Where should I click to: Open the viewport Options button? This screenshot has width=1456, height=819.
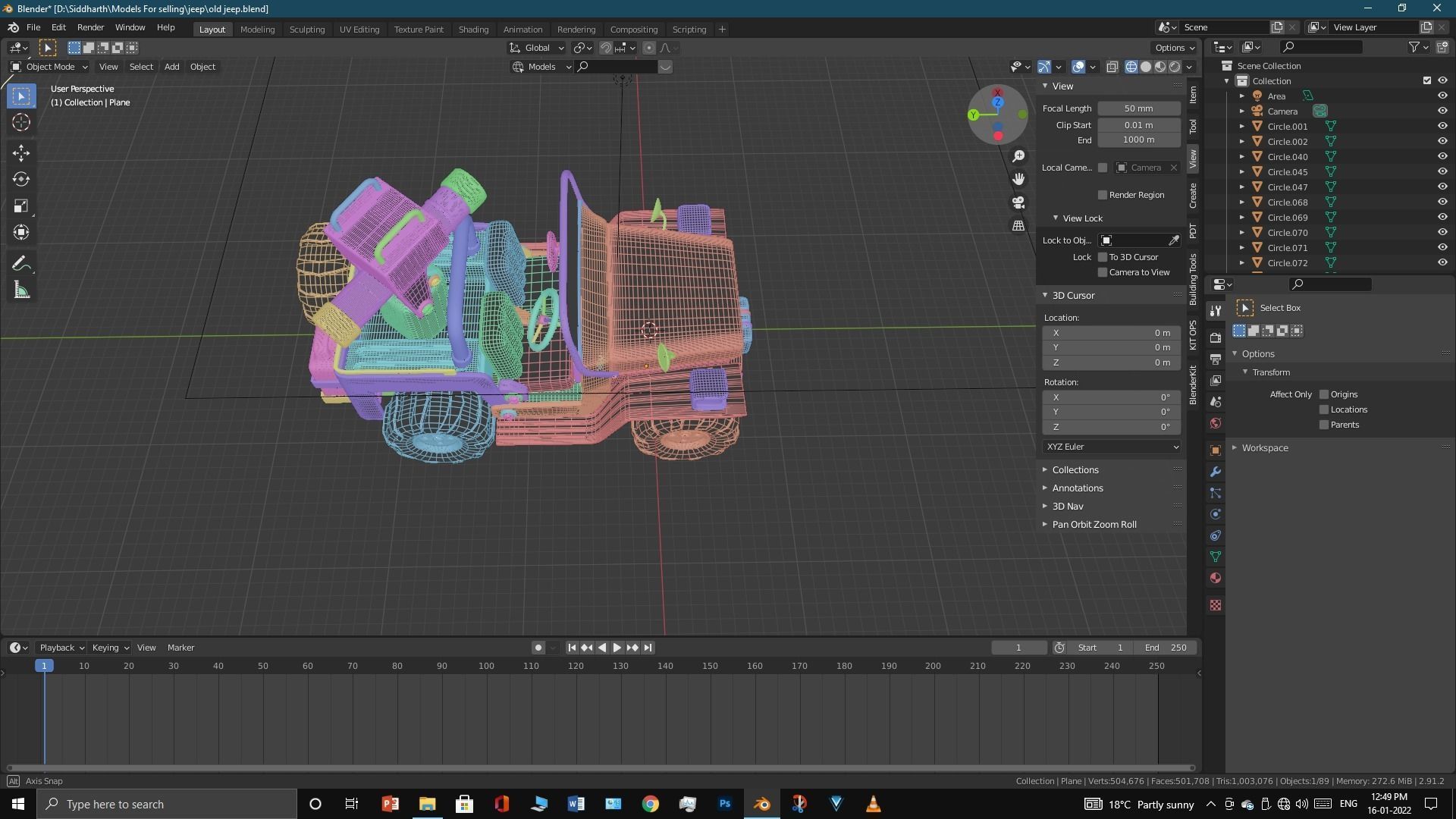click(x=1175, y=48)
